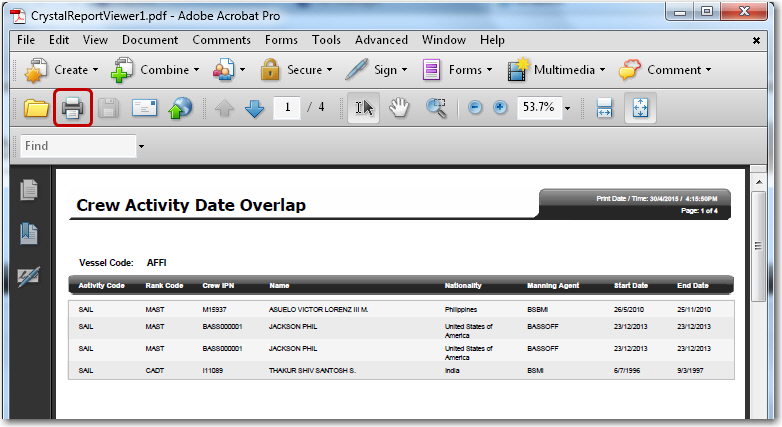Click the Zoom In plus button

tap(500, 108)
